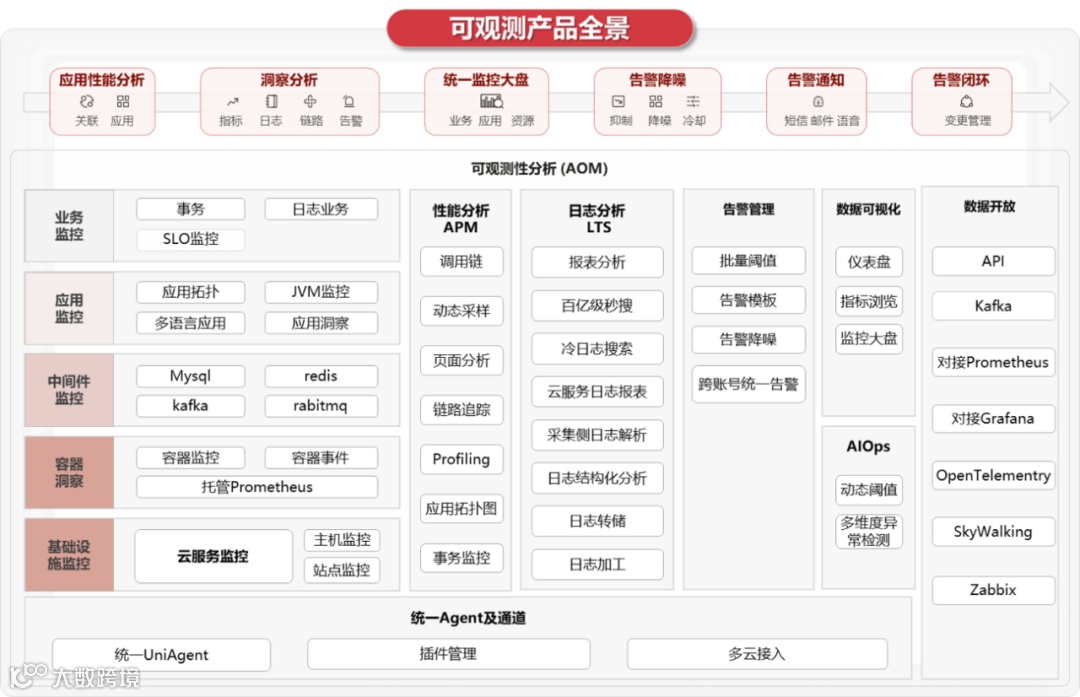Select the 多维度异常检测 box
Image resolution: width=1080 pixels, height=697 pixels.
click(x=869, y=531)
